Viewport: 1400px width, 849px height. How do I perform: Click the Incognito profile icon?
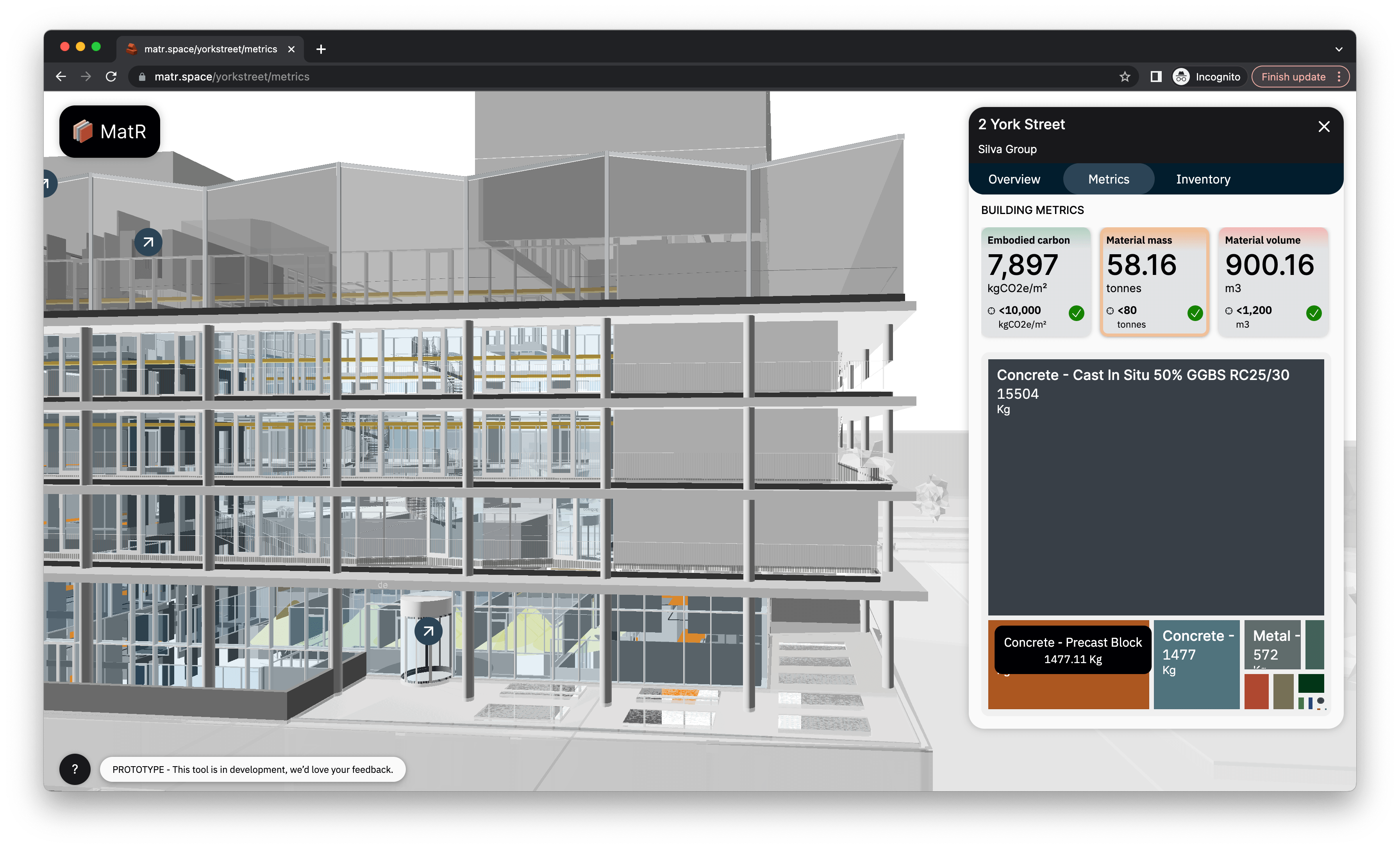pos(1181,77)
